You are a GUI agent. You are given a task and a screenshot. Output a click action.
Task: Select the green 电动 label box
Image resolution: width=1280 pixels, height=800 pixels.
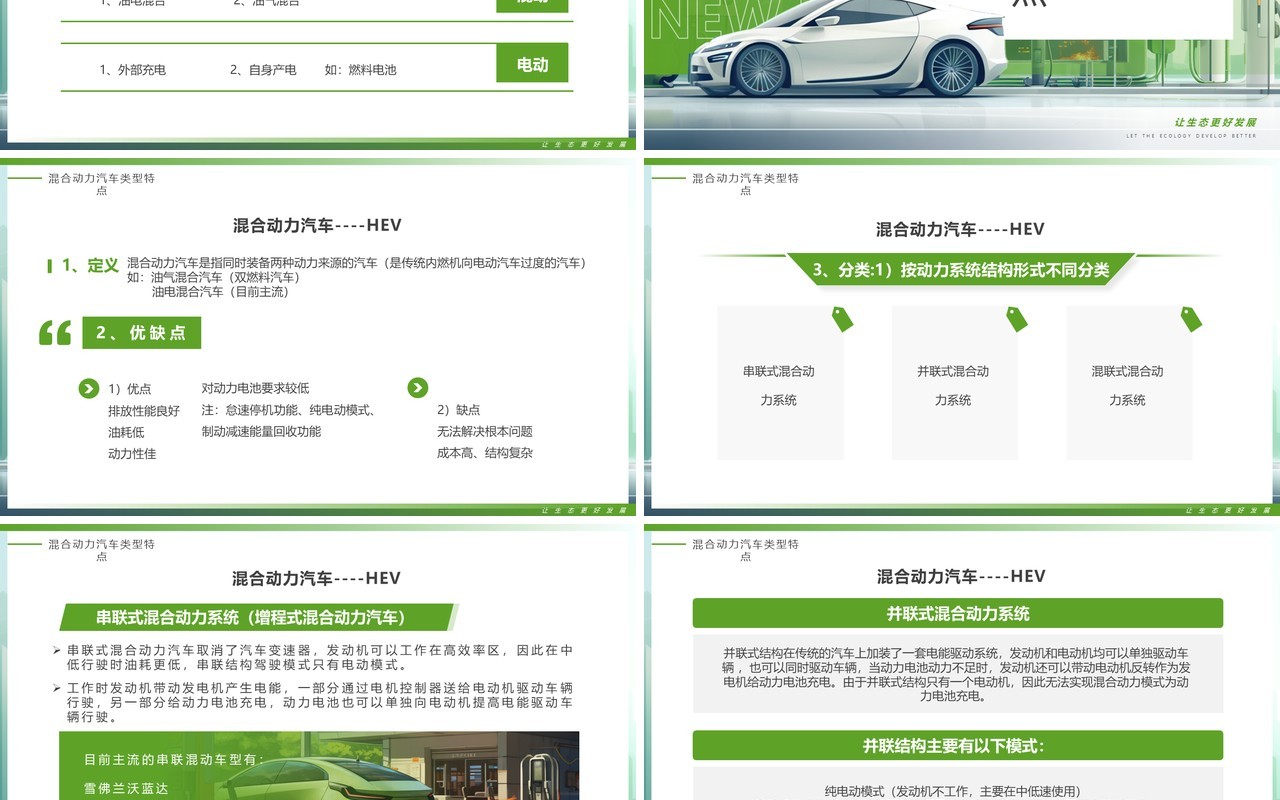click(x=532, y=63)
